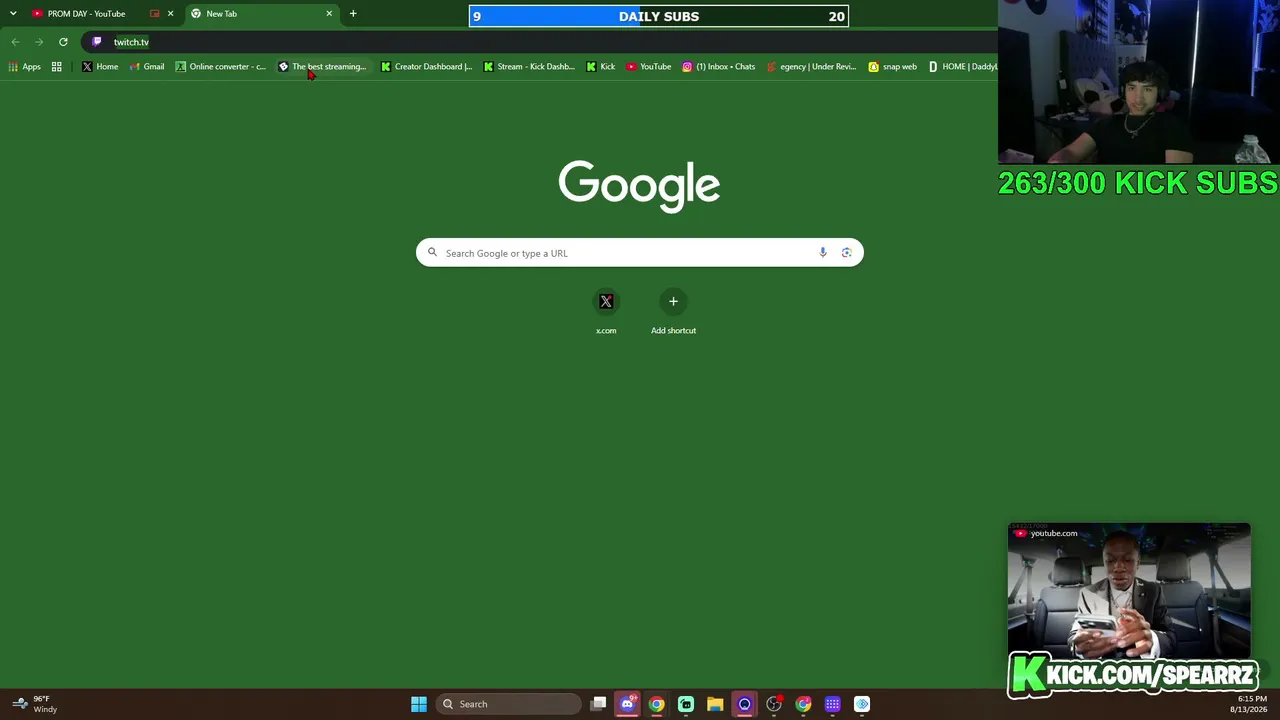Click the Google logo
Image resolution: width=1280 pixels, height=720 pixels.
click(639, 186)
